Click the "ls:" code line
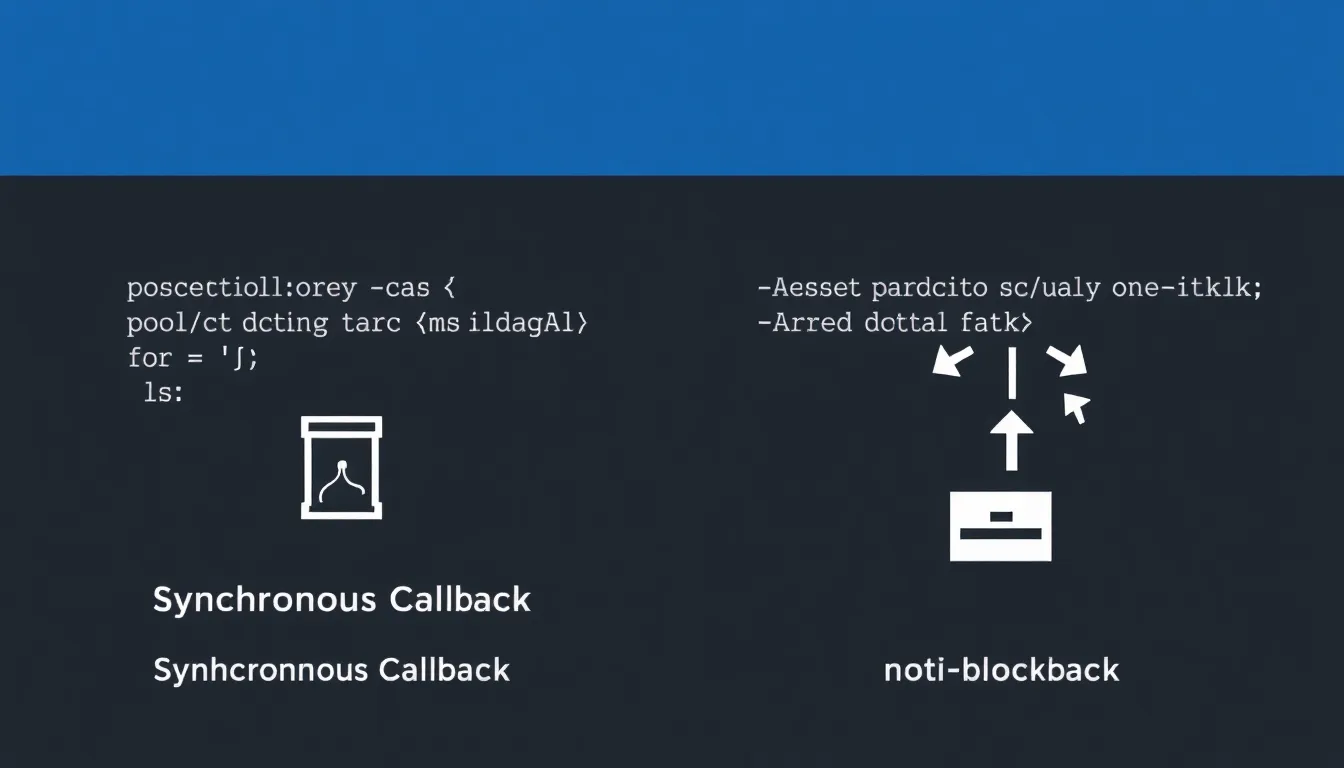The height and width of the screenshot is (768, 1344). (164, 393)
